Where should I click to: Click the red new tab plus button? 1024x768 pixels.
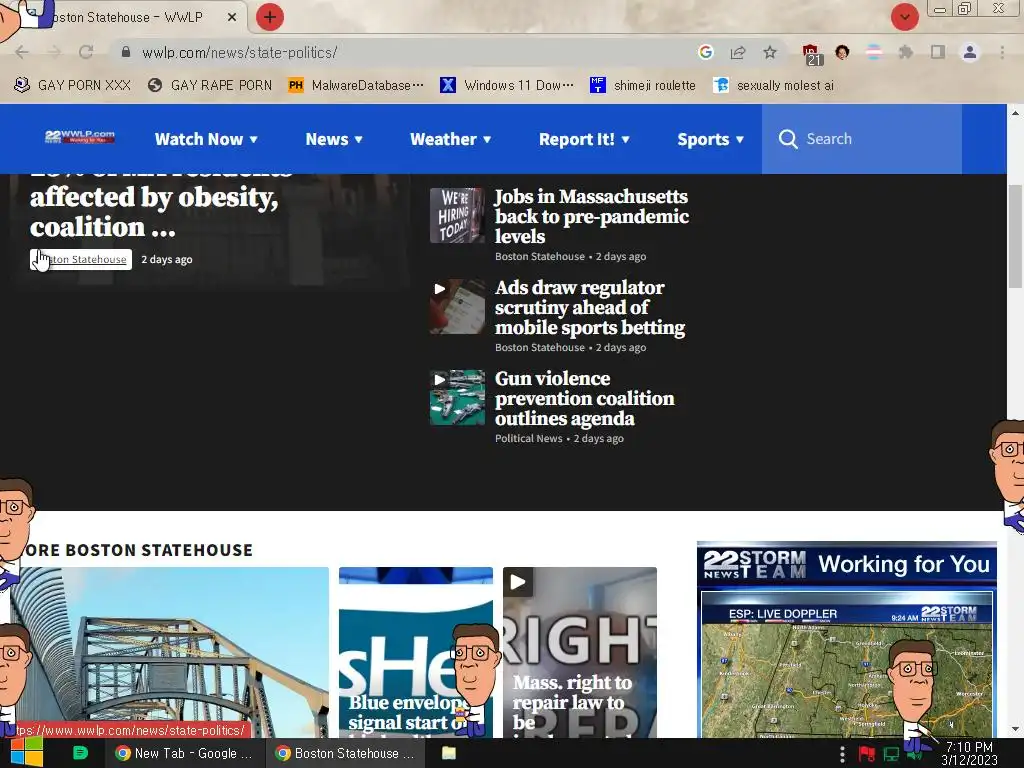pos(270,17)
